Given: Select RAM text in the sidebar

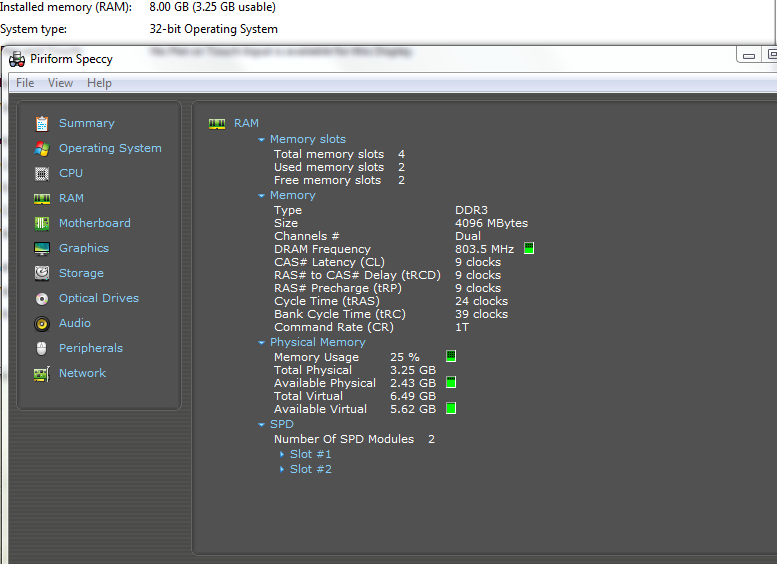Looking at the screenshot, I should pyautogui.click(x=71, y=198).
